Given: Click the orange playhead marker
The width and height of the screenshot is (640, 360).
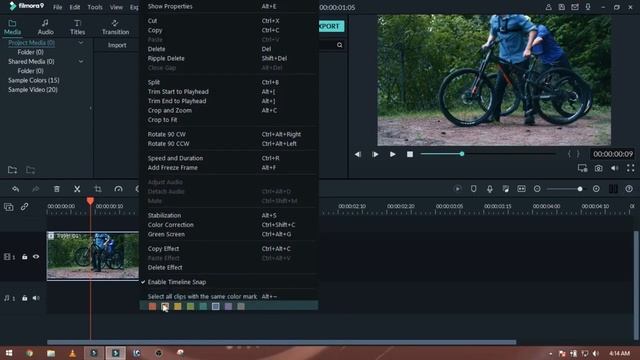Looking at the screenshot, I should tap(90, 200).
